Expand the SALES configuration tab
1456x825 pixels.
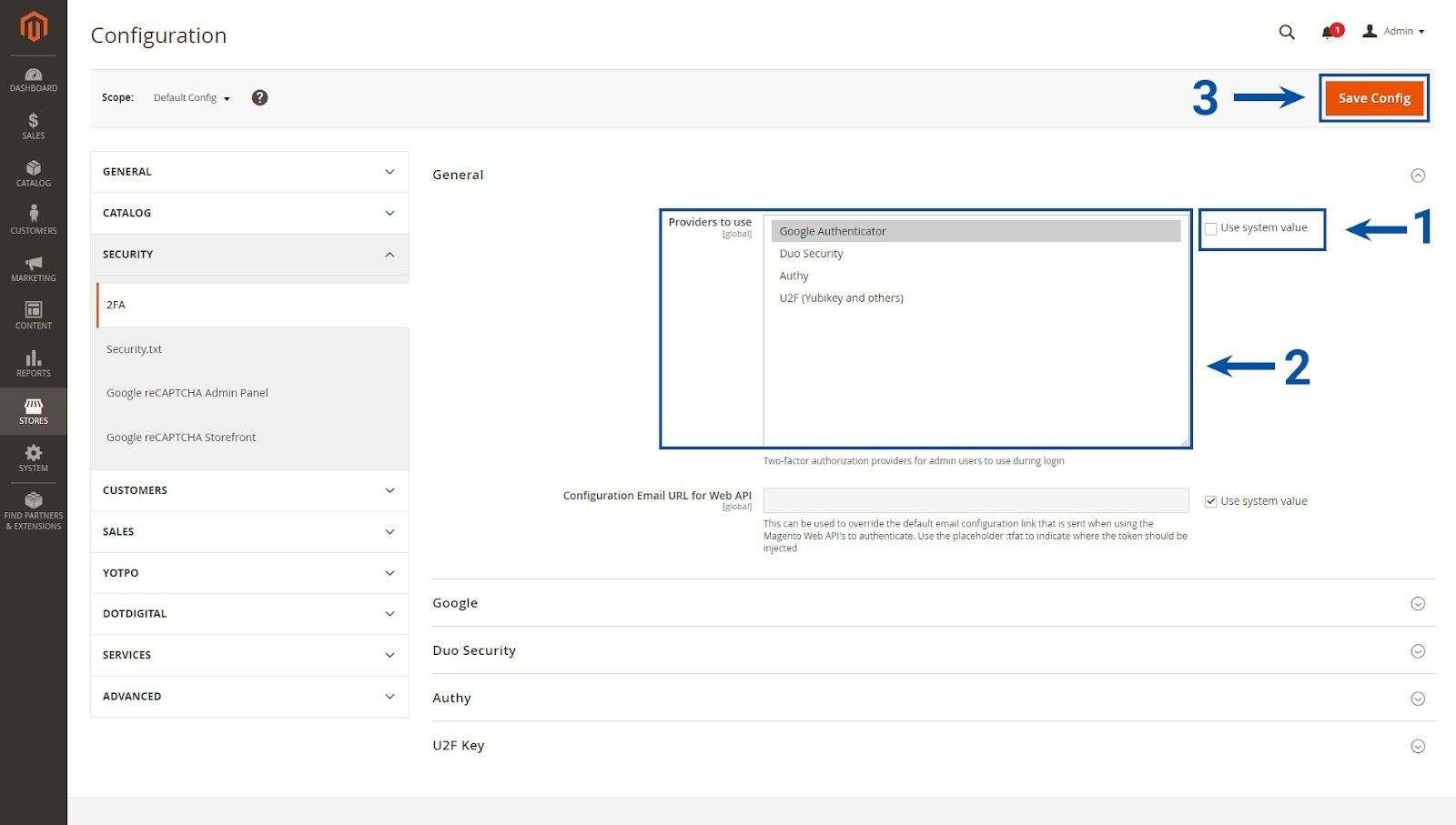249,532
